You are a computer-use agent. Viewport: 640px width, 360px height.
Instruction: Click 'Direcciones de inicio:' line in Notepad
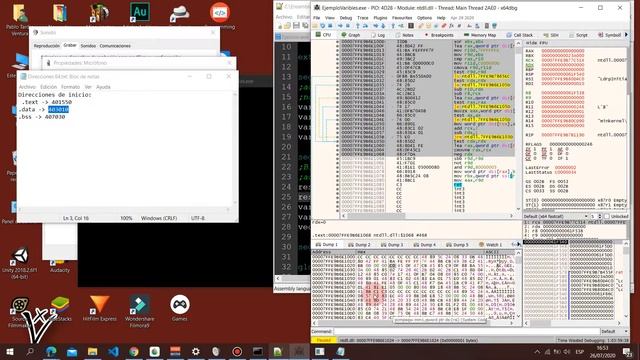55,95
